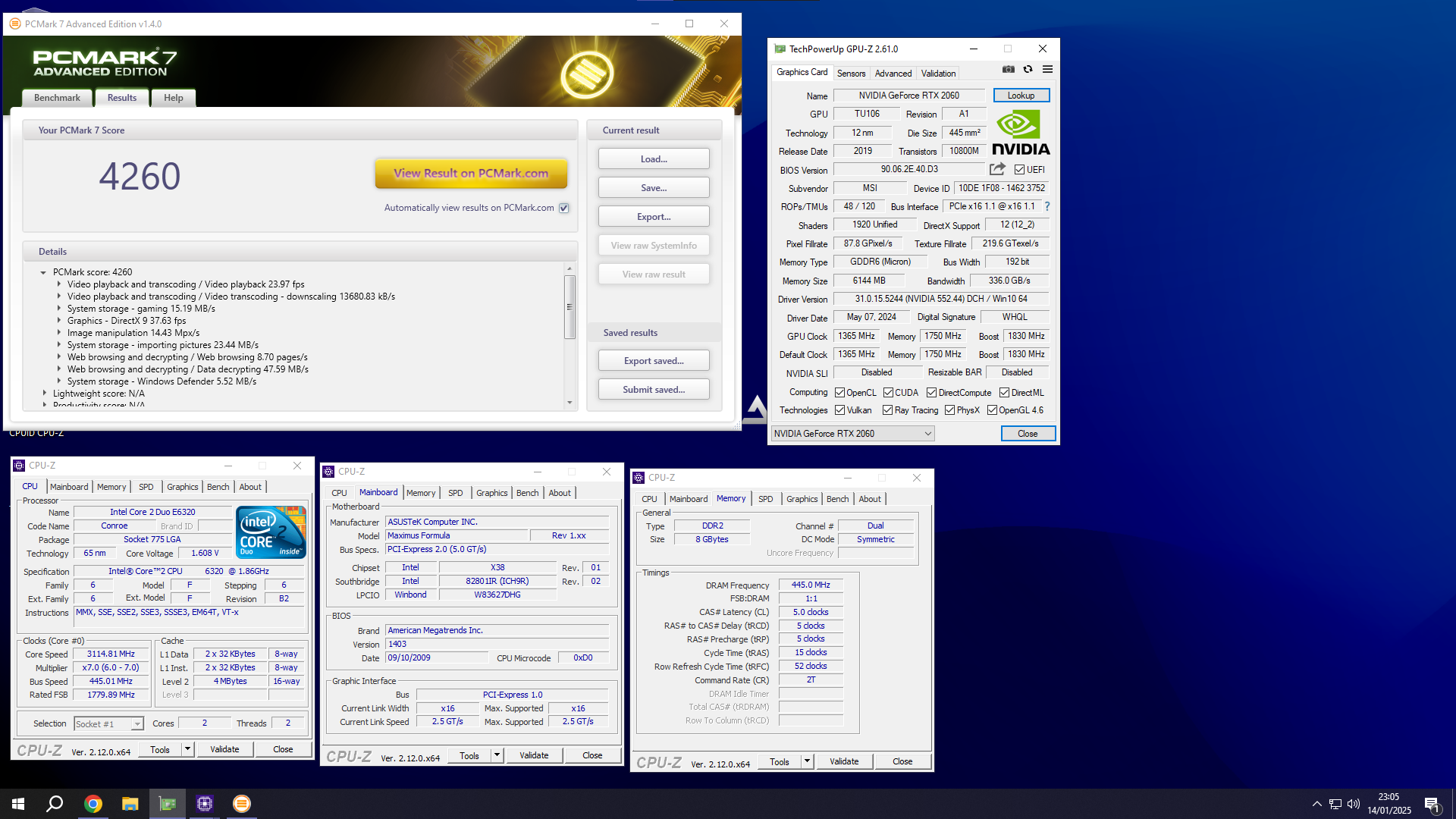Open Bench tab in CPU-Z CPU window
Screen dimensions: 1456x819
[218, 487]
